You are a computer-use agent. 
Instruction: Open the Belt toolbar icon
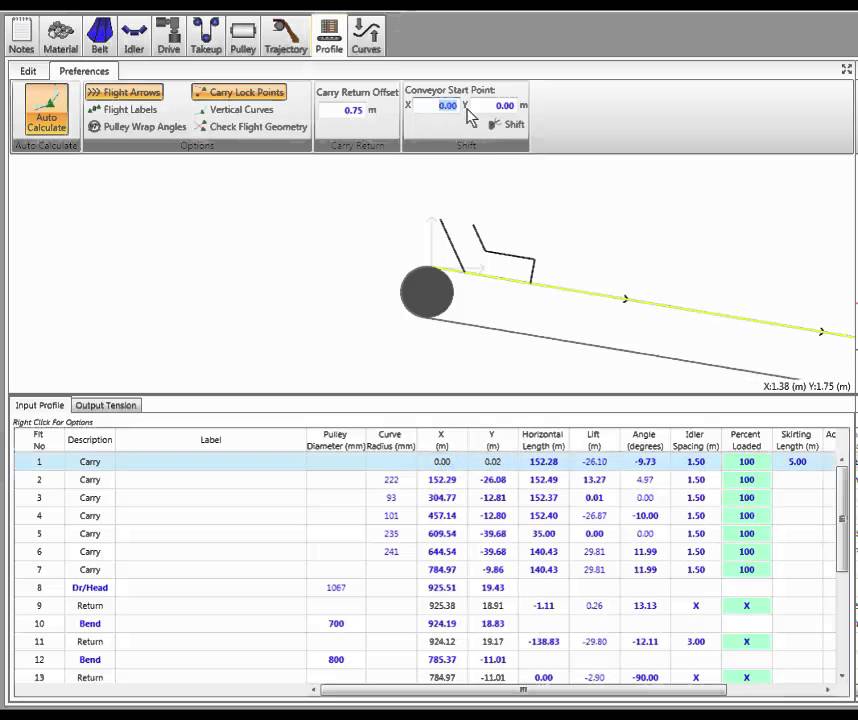pyautogui.click(x=100, y=36)
